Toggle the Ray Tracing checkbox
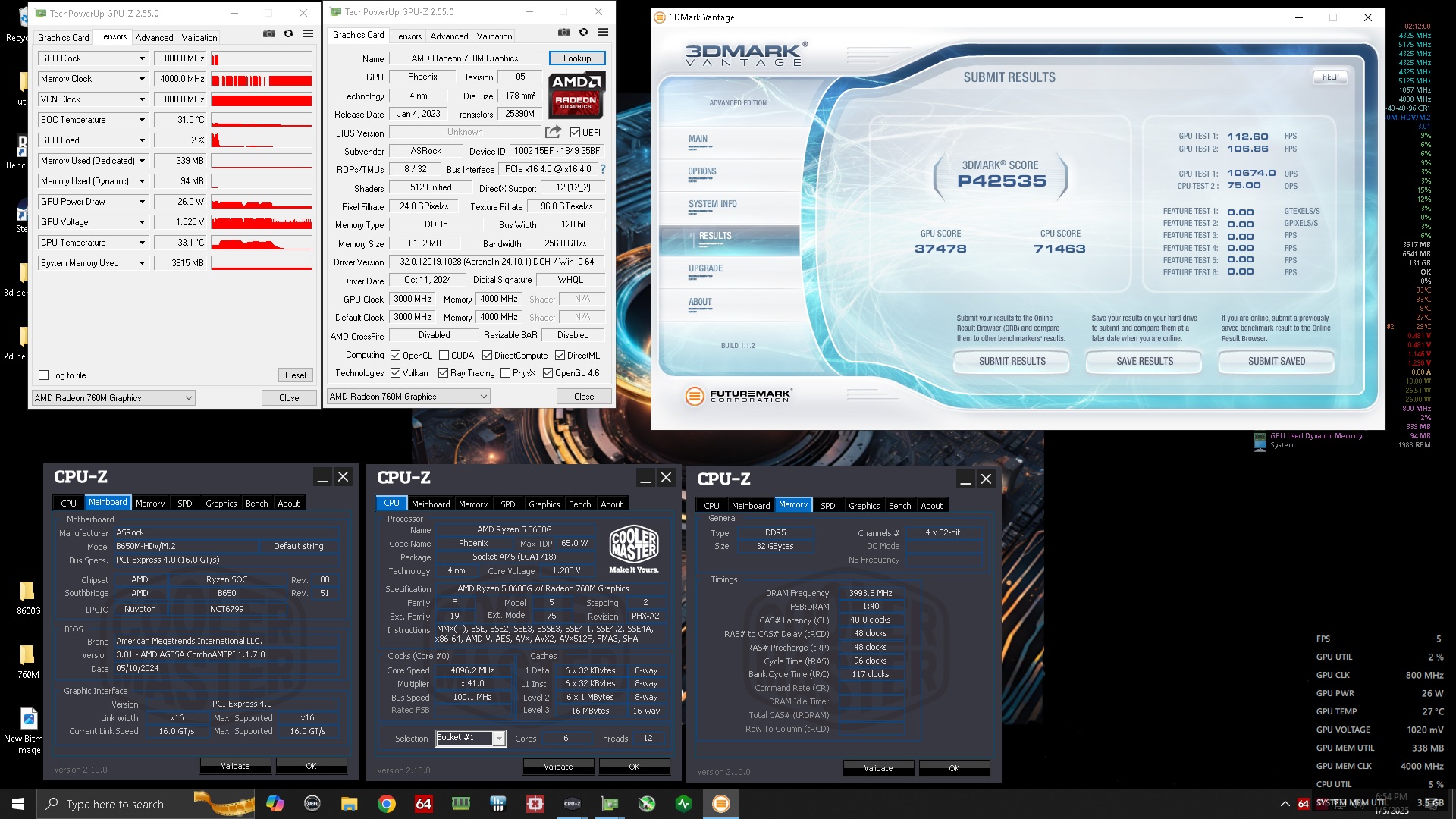 point(443,373)
